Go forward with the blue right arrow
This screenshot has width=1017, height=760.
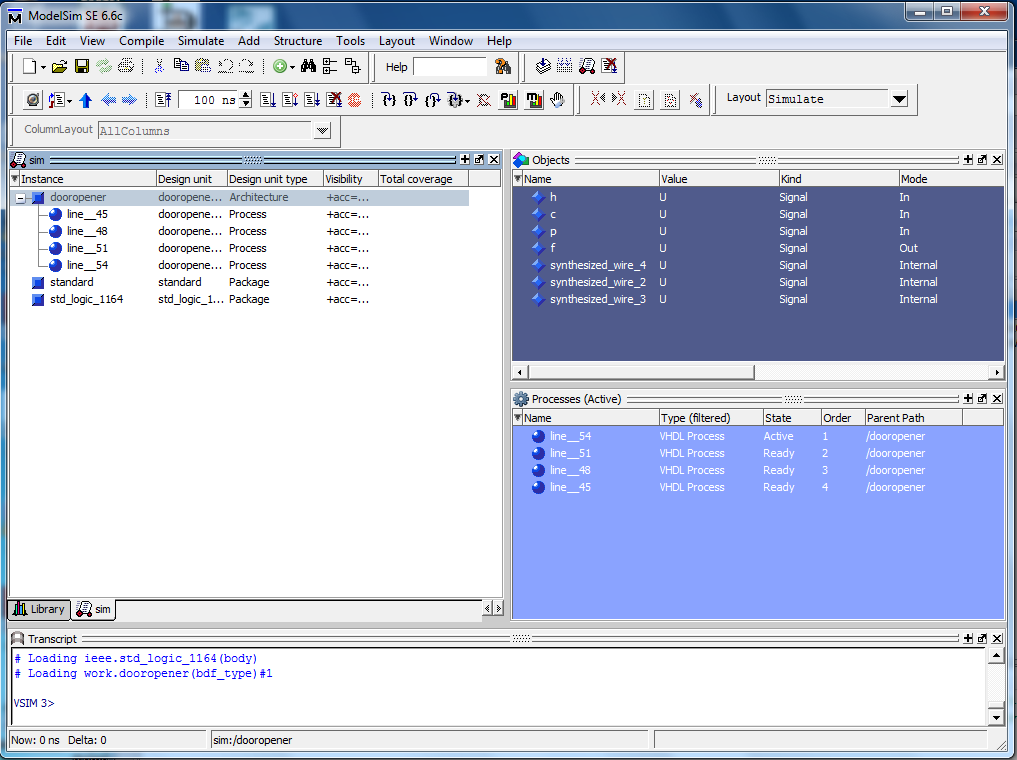(130, 100)
